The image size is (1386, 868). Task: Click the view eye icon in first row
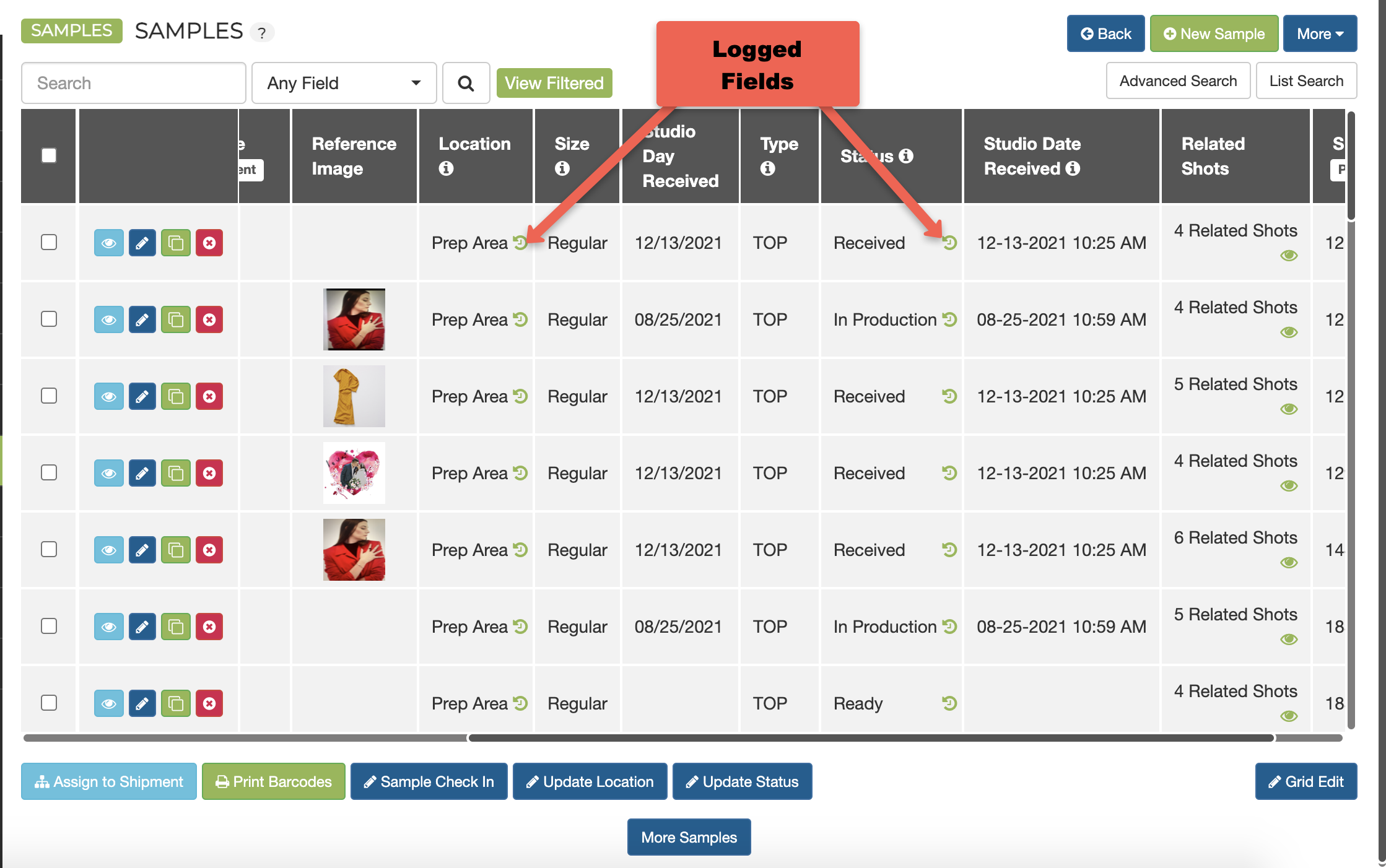pyautogui.click(x=108, y=243)
